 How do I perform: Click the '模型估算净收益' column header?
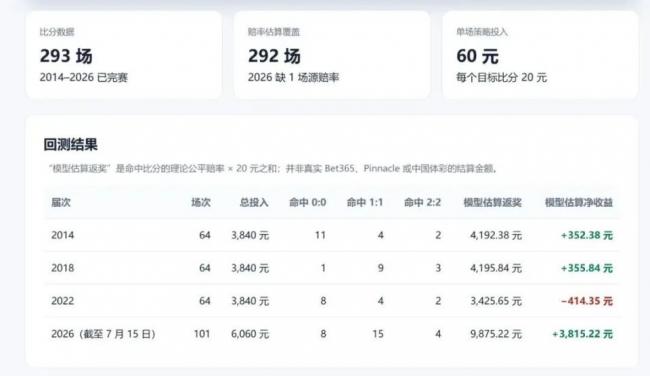pos(579,202)
